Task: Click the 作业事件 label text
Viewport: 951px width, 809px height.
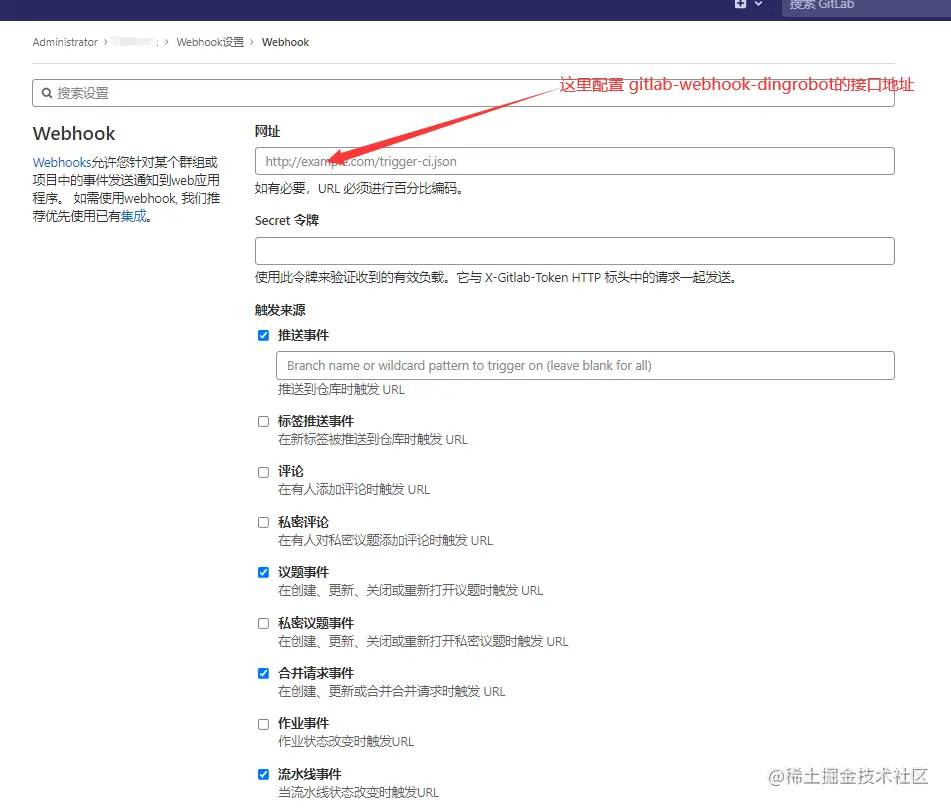Action: [x=303, y=723]
